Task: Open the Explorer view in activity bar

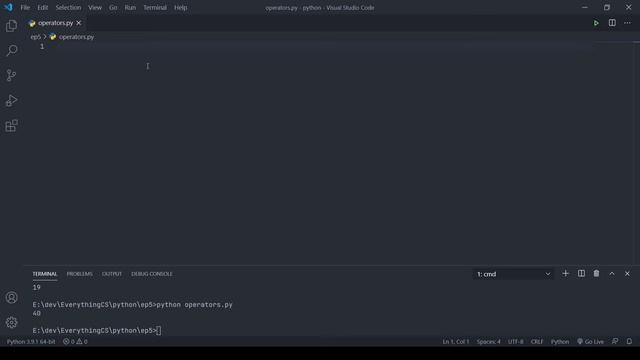Action: (11, 26)
